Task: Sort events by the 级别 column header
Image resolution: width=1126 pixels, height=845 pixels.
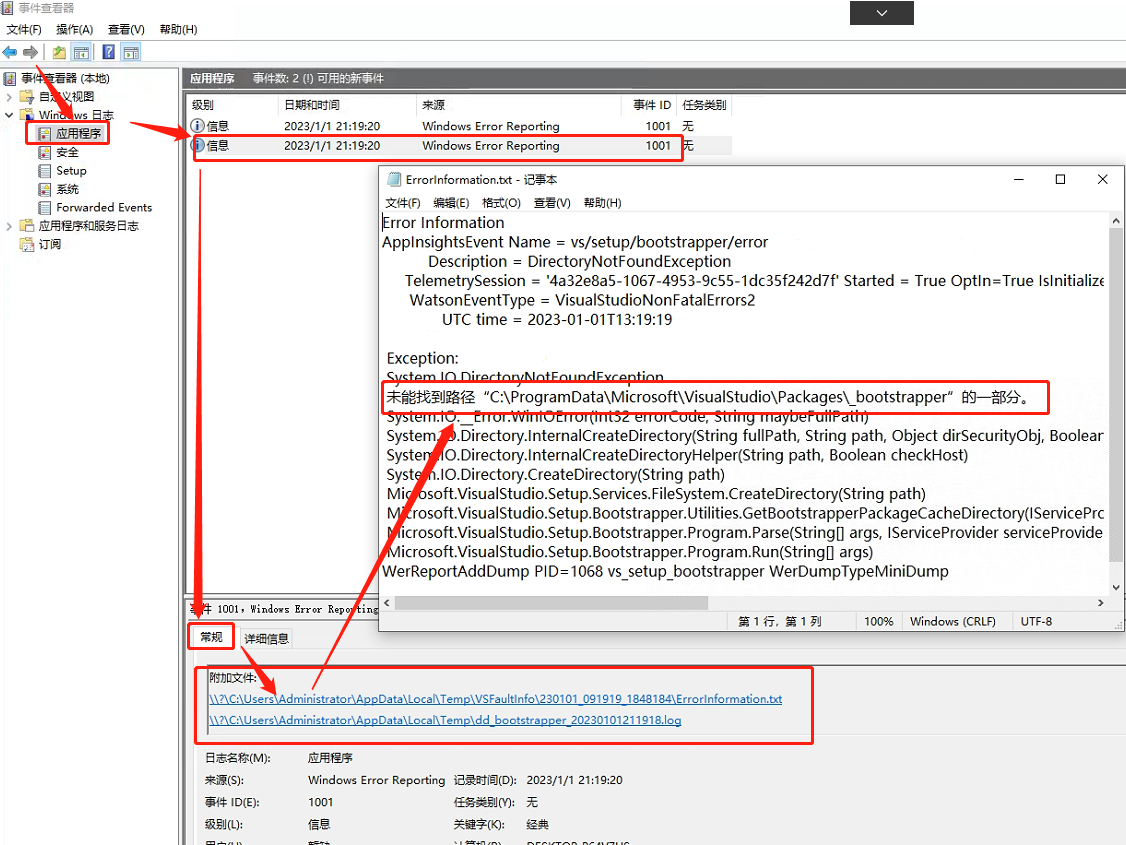Action: (x=233, y=106)
